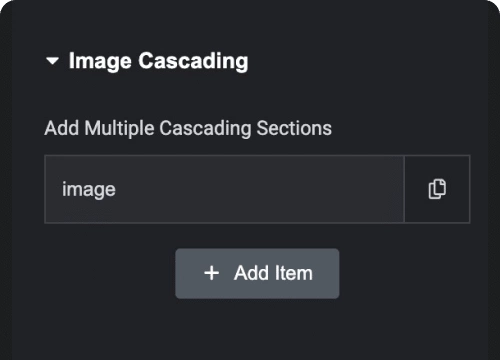Open the image cascading item settings
Screen dimensions: 500x360
[x=224, y=189]
